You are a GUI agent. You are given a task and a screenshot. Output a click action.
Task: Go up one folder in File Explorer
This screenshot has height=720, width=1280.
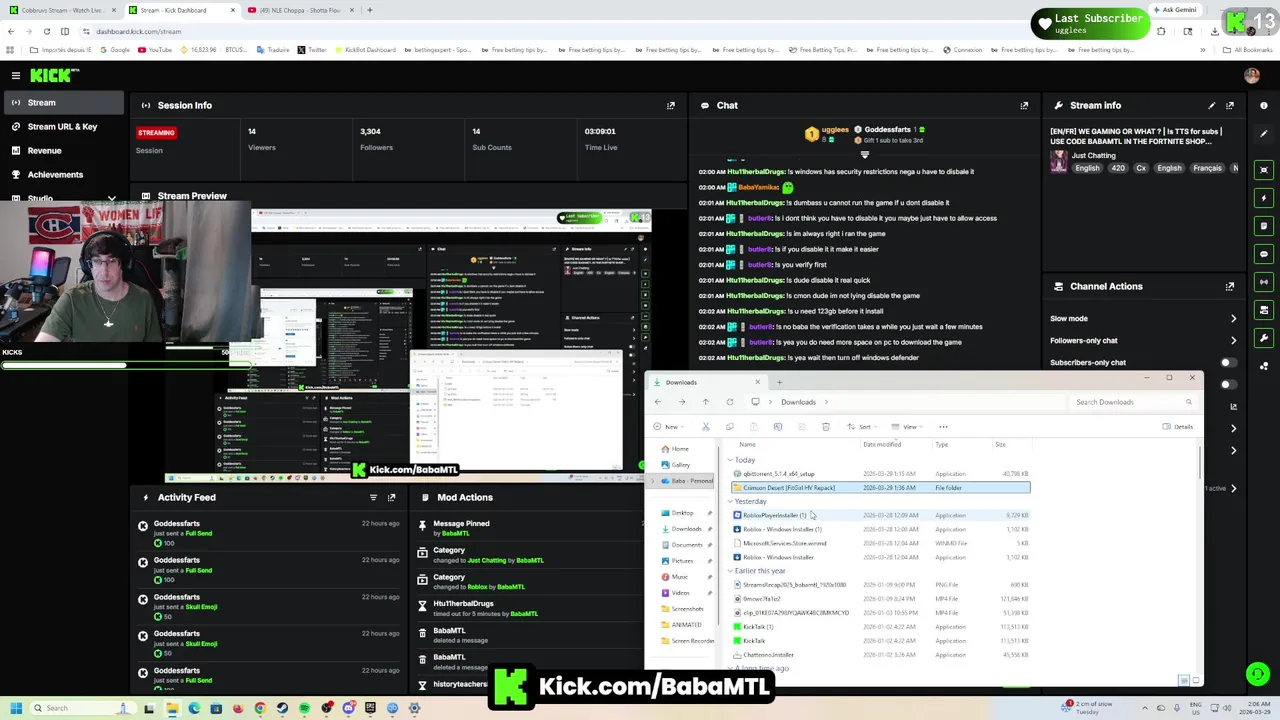pyautogui.click(x=706, y=402)
